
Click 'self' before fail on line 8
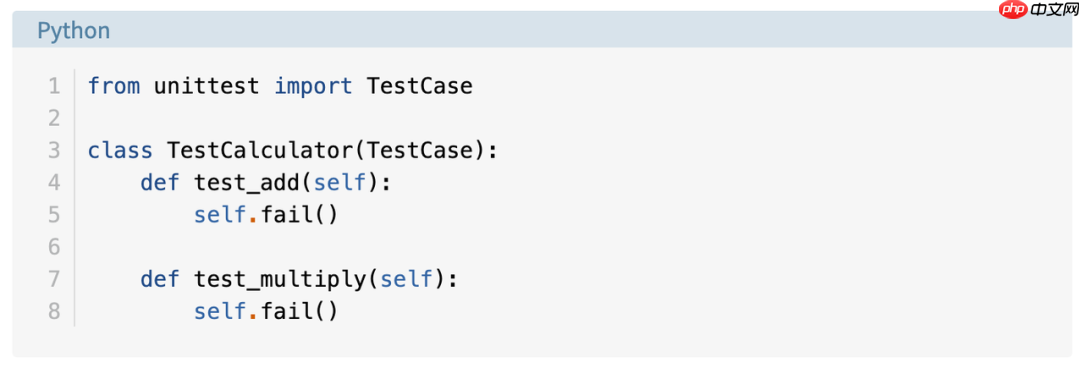point(220,311)
